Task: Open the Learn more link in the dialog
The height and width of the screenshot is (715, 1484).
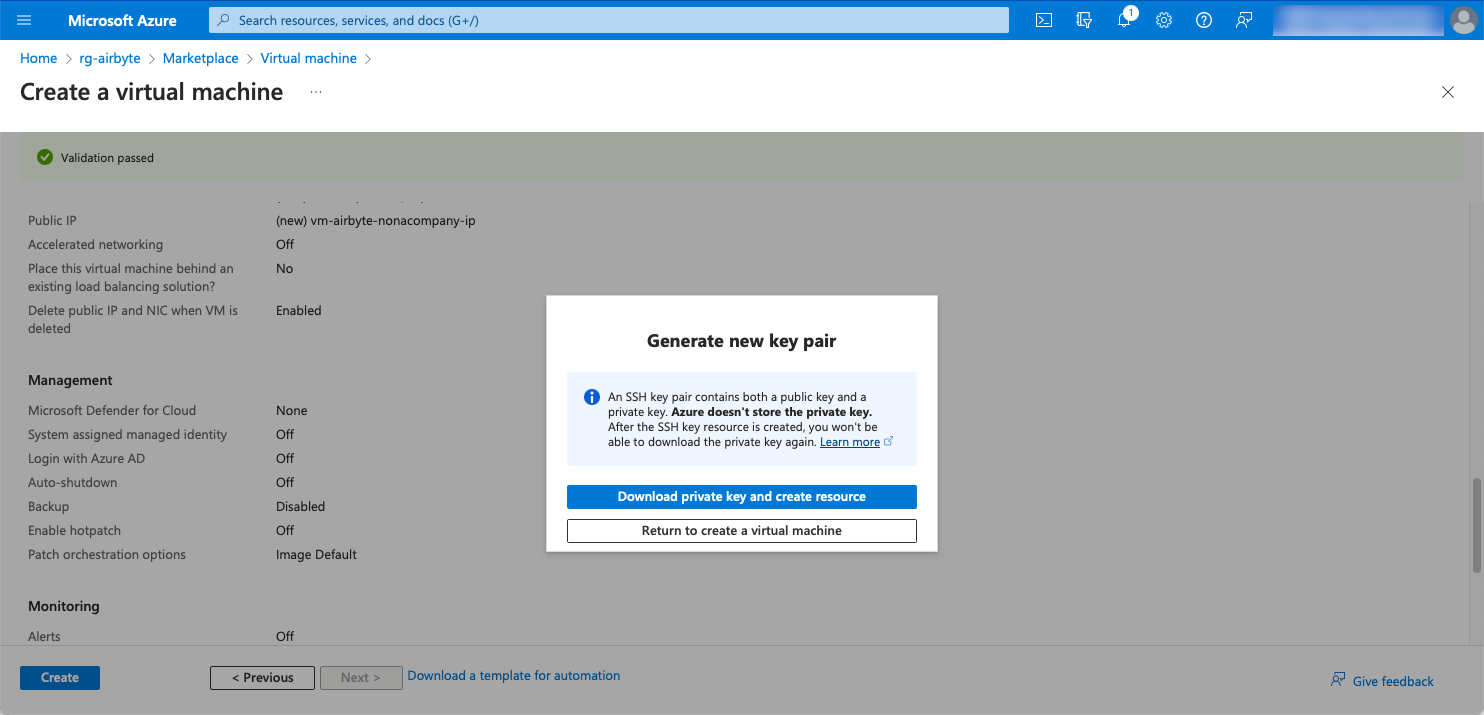Action: [x=849, y=442]
